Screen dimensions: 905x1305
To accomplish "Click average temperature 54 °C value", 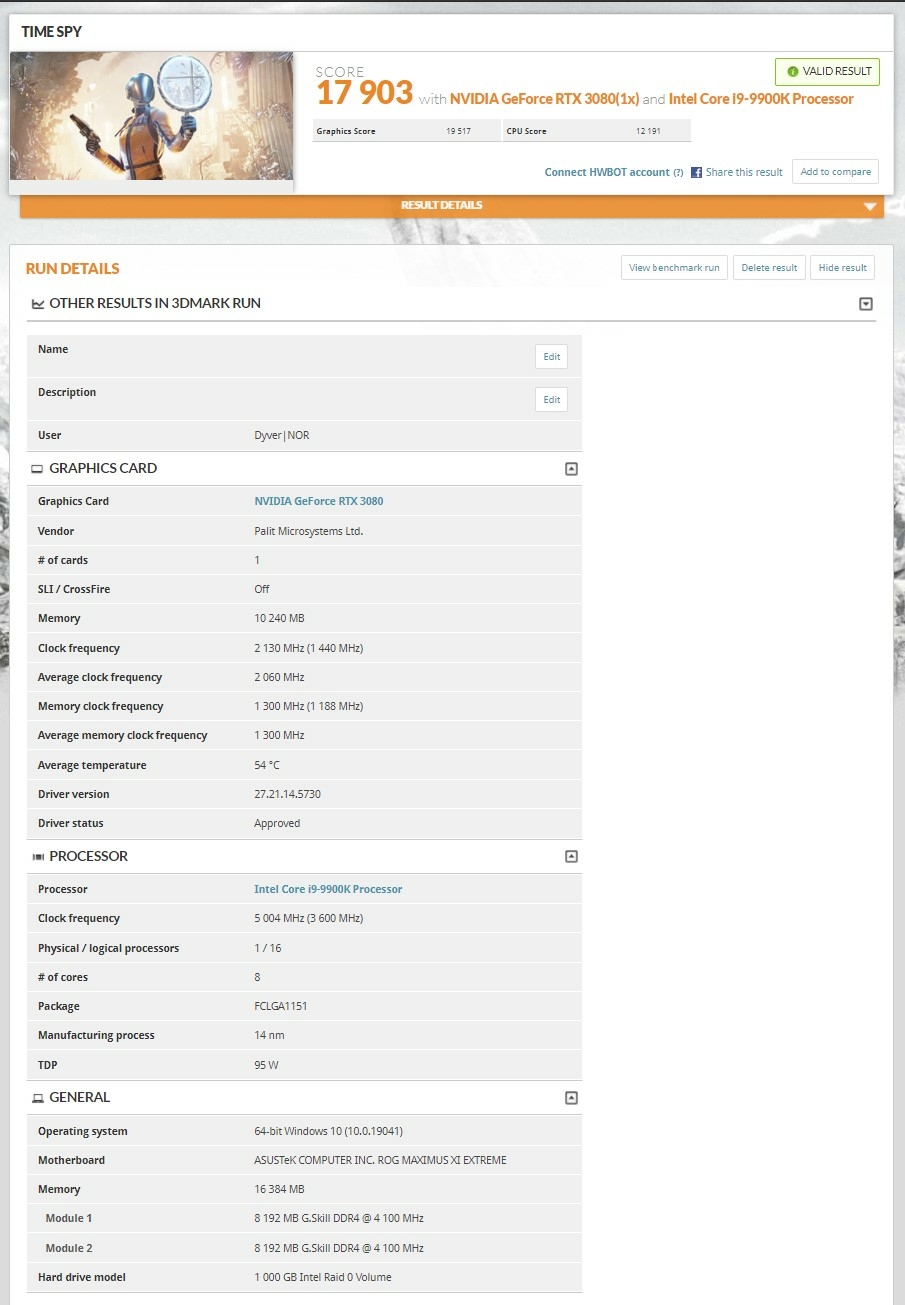I will click(267, 766).
